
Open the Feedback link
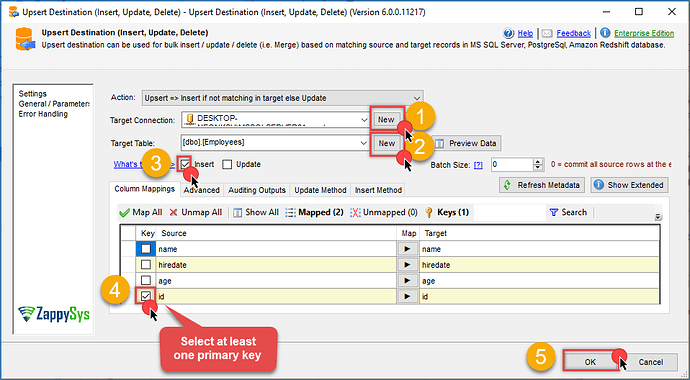pos(573,33)
